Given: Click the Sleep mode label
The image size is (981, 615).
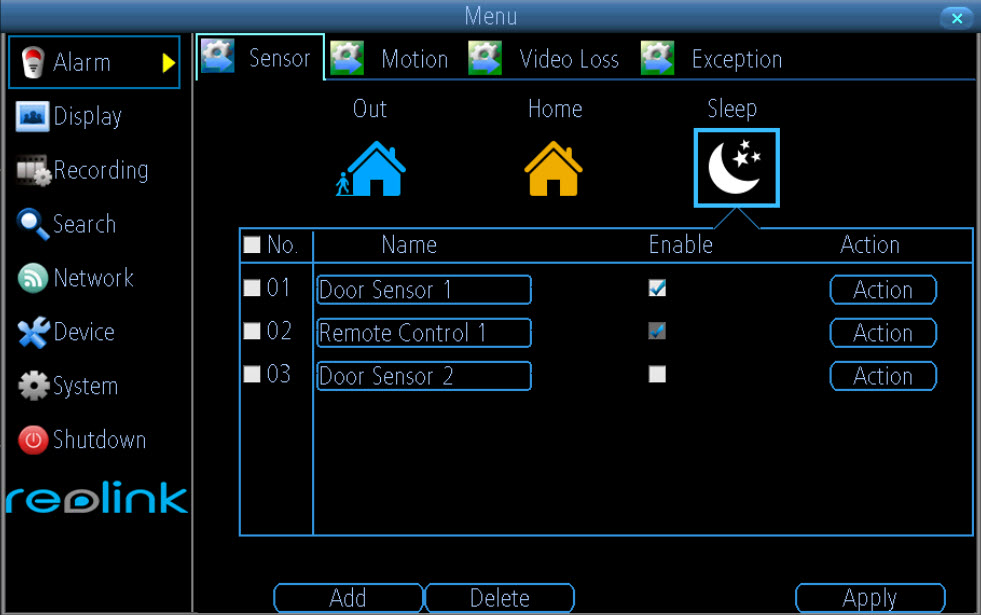Looking at the screenshot, I should (x=732, y=109).
